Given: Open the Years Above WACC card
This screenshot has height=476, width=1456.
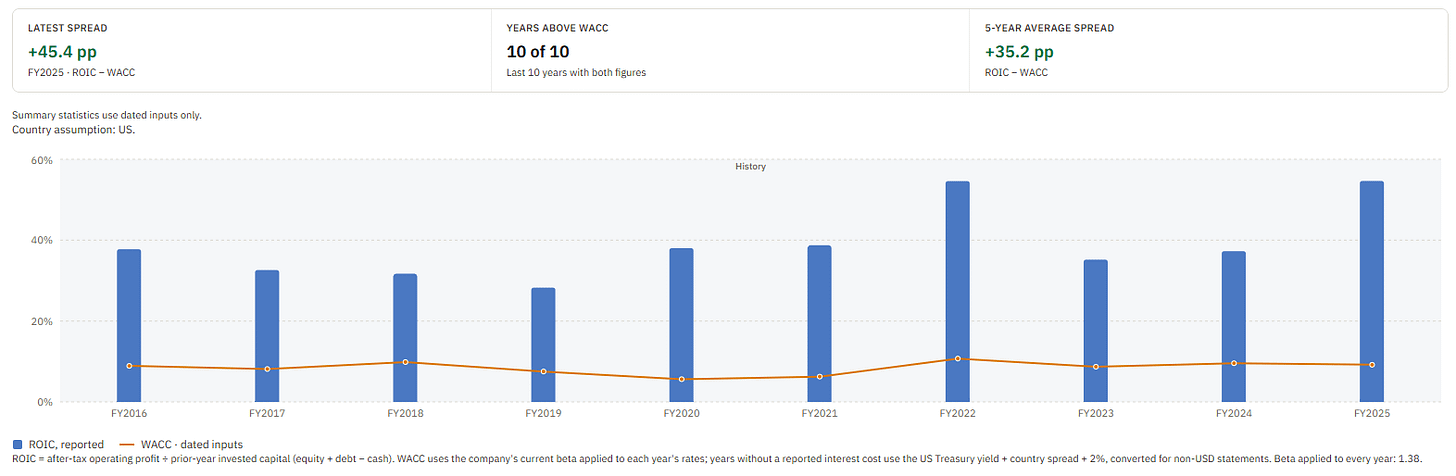Looking at the screenshot, I should 730,50.
